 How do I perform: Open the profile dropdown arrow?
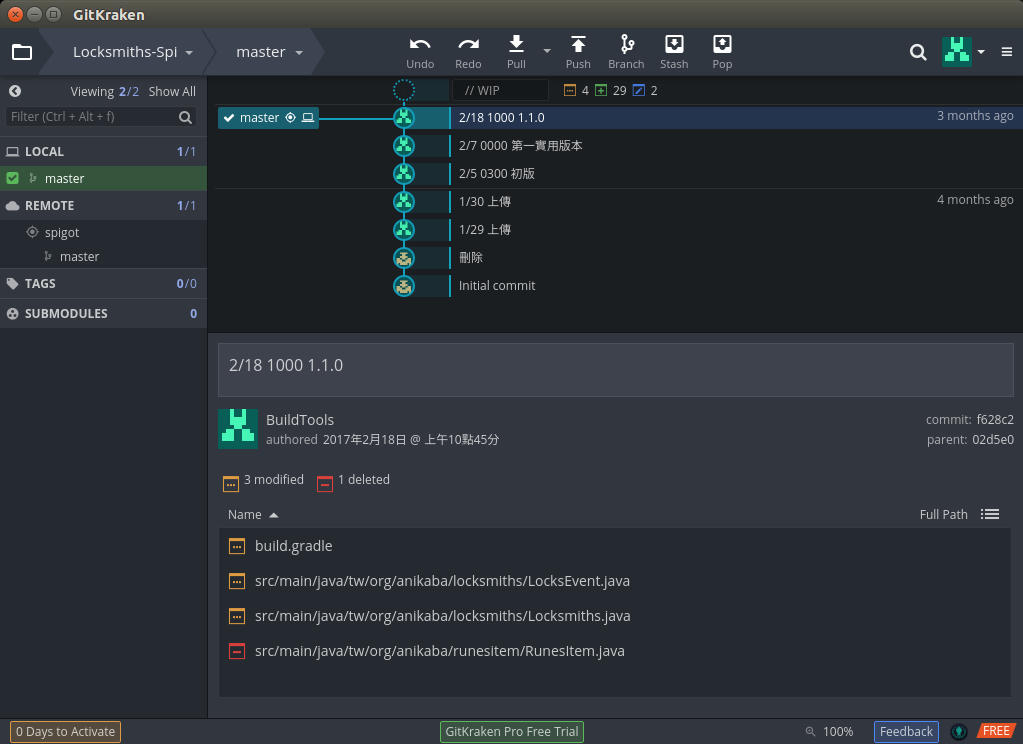coord(981,52)
